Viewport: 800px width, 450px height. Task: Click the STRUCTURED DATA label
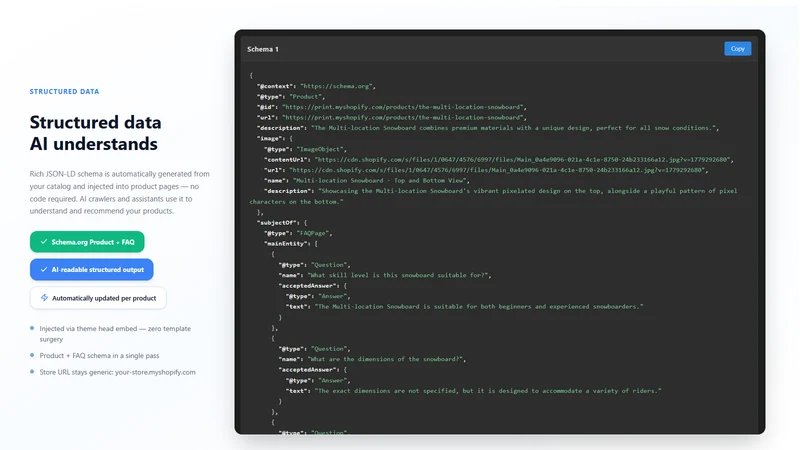click(64, 92)
